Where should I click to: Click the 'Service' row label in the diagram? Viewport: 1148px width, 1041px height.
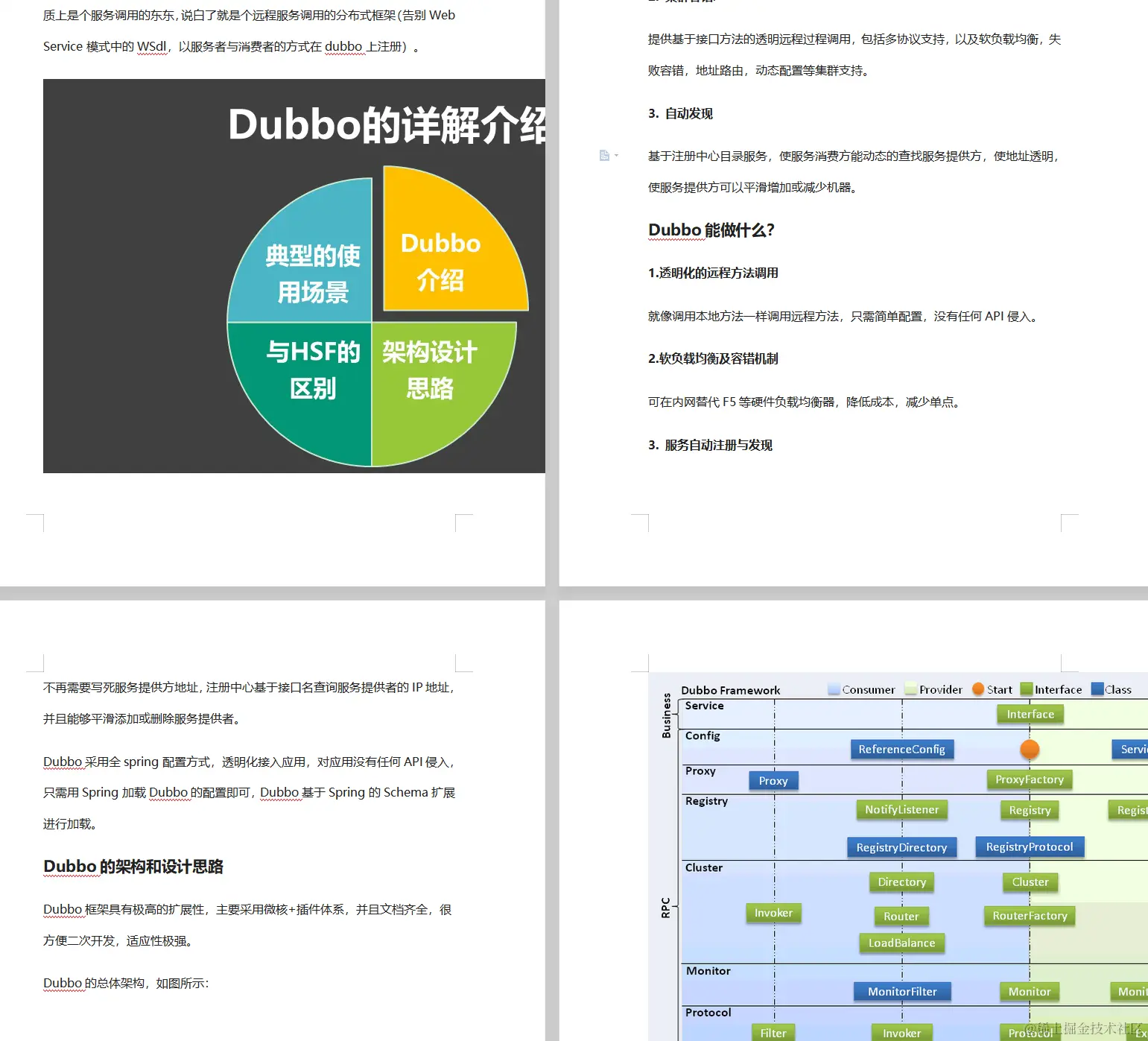pyautogui.click(x=704, y=706)
